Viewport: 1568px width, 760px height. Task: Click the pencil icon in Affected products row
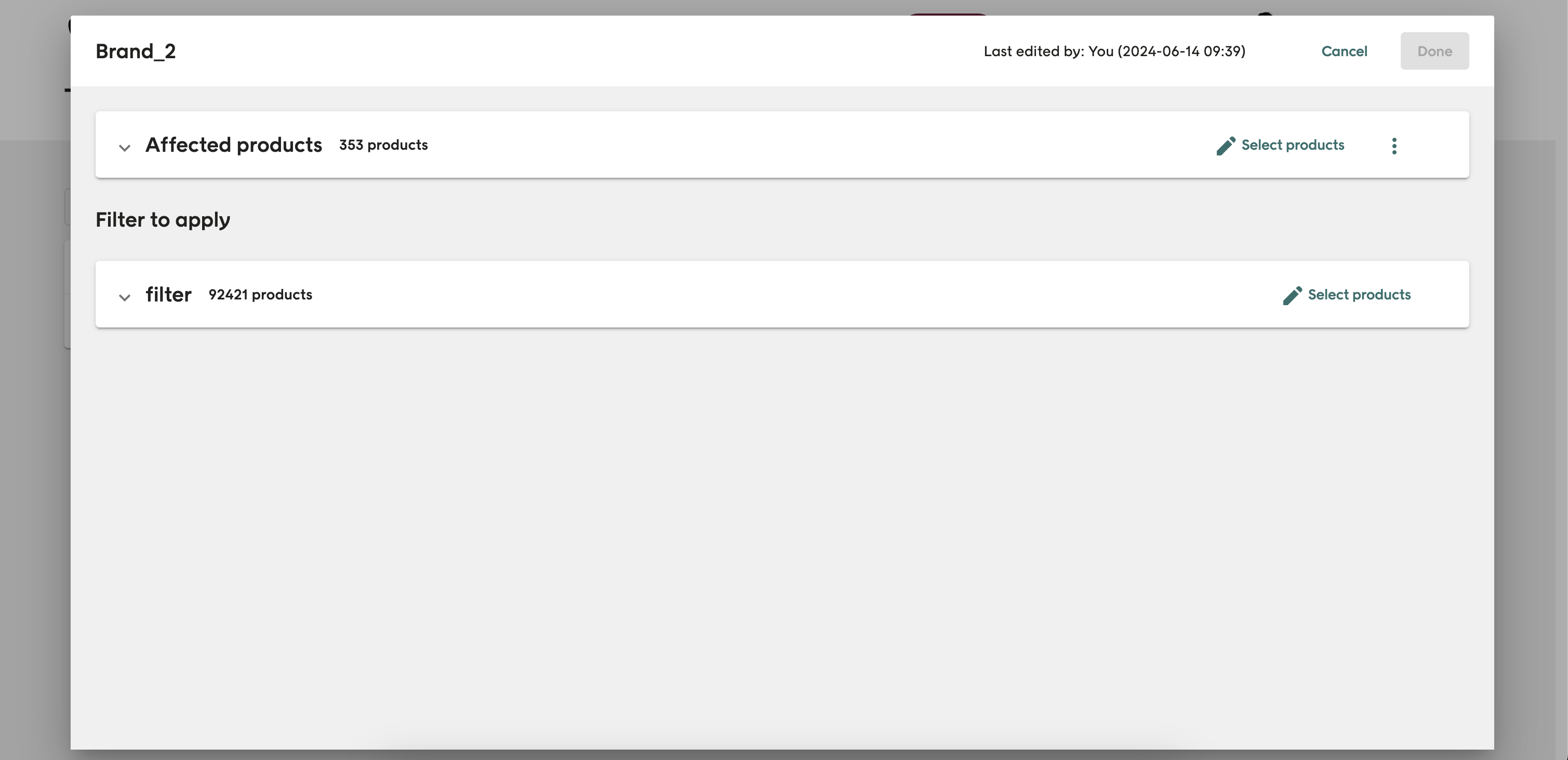[x=1225, y=146]
